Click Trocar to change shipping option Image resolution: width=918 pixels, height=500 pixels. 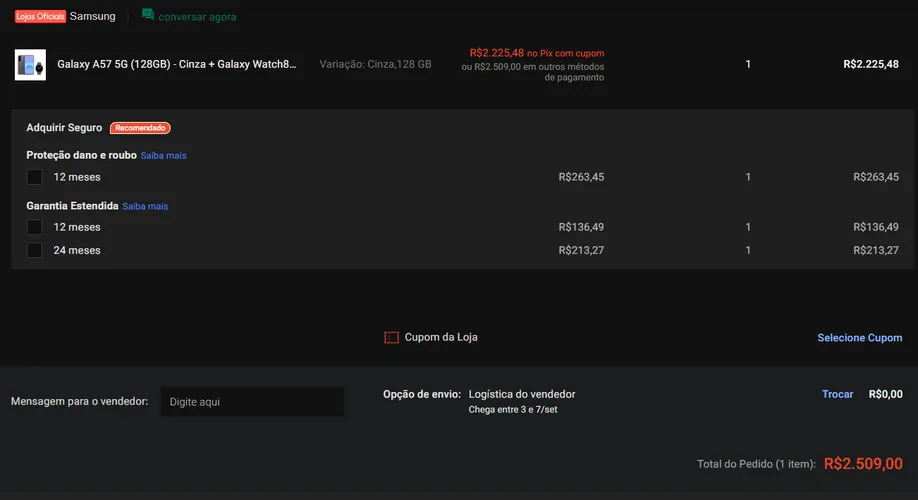[x=837, y=395]
